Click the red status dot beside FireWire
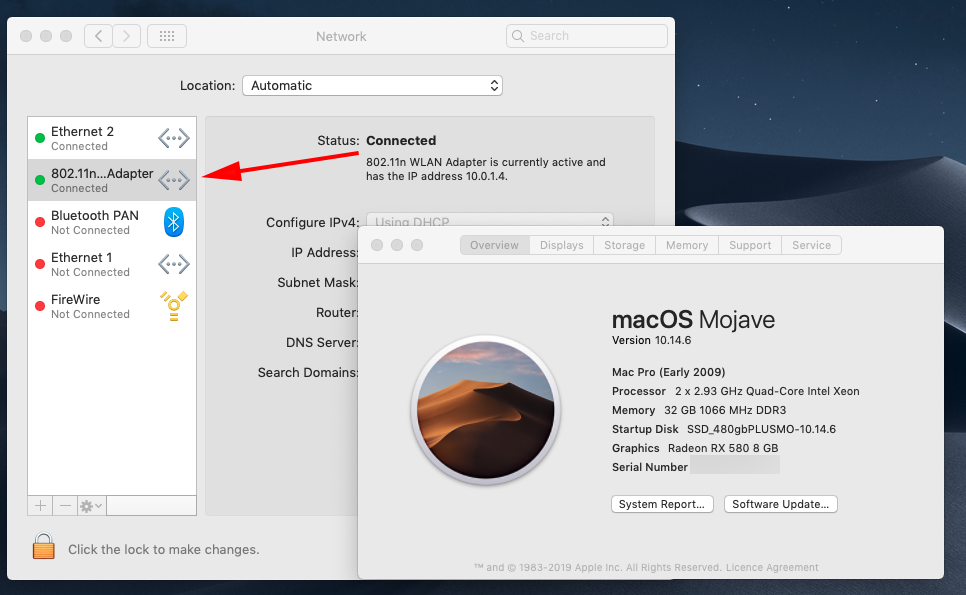 (x=40, y=306)
